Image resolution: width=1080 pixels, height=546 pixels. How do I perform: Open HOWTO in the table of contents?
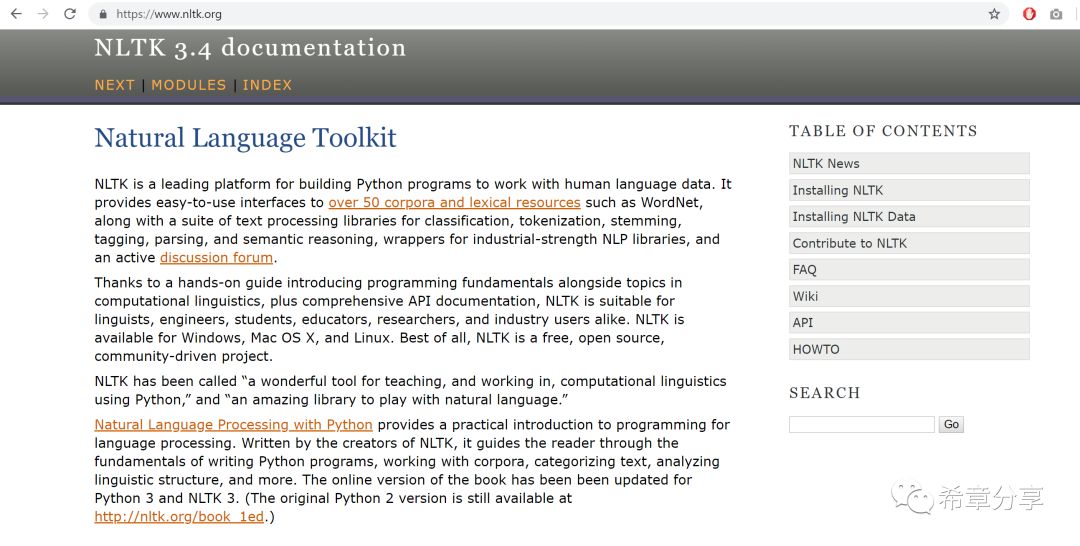[x=909, y=349]
